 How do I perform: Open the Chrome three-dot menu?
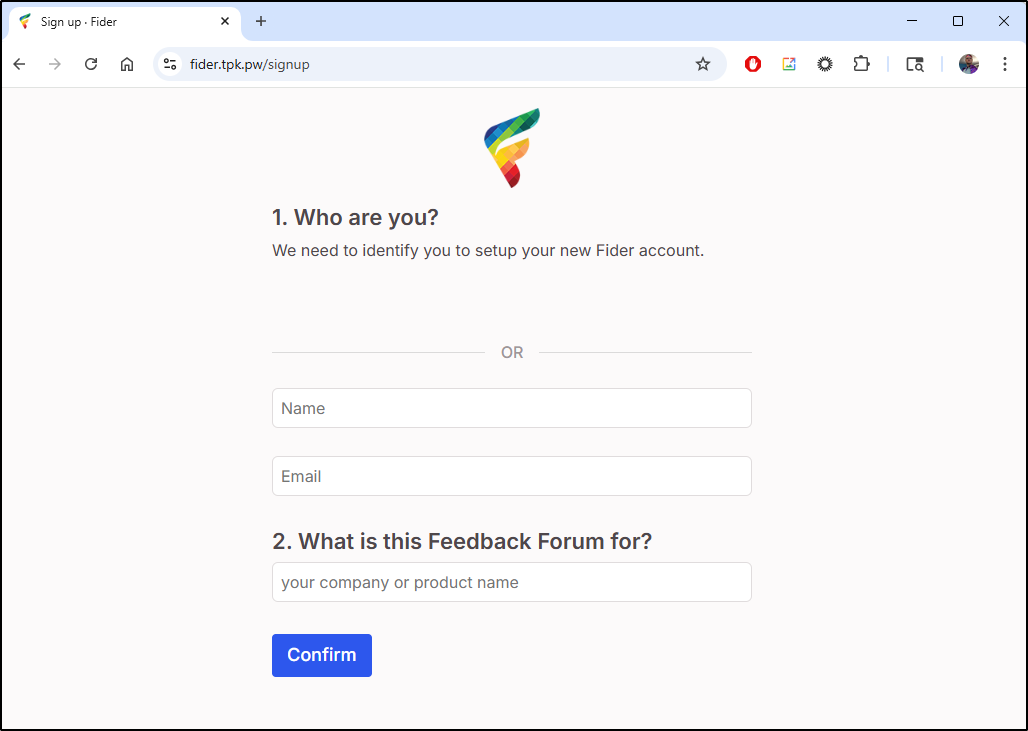click(x=1004, y=64)
